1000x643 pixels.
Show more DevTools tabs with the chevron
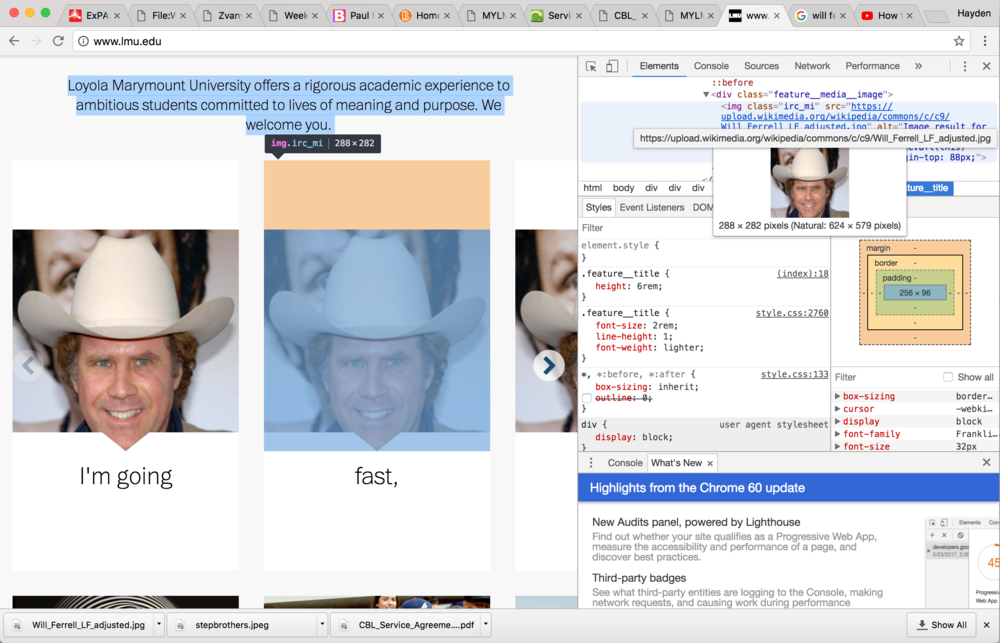(918, 66)
